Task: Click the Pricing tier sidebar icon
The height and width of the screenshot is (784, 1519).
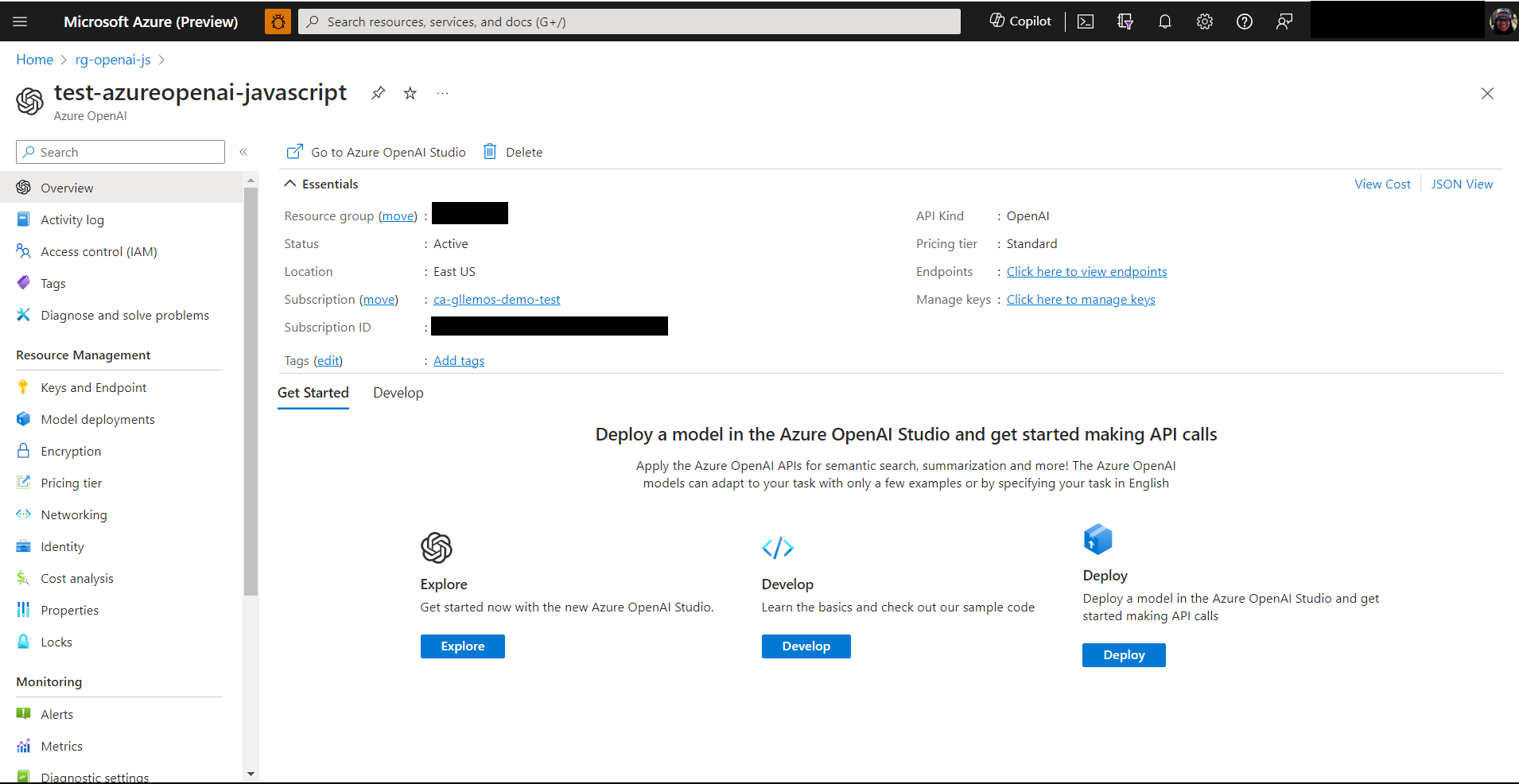Action: (23, 483)
